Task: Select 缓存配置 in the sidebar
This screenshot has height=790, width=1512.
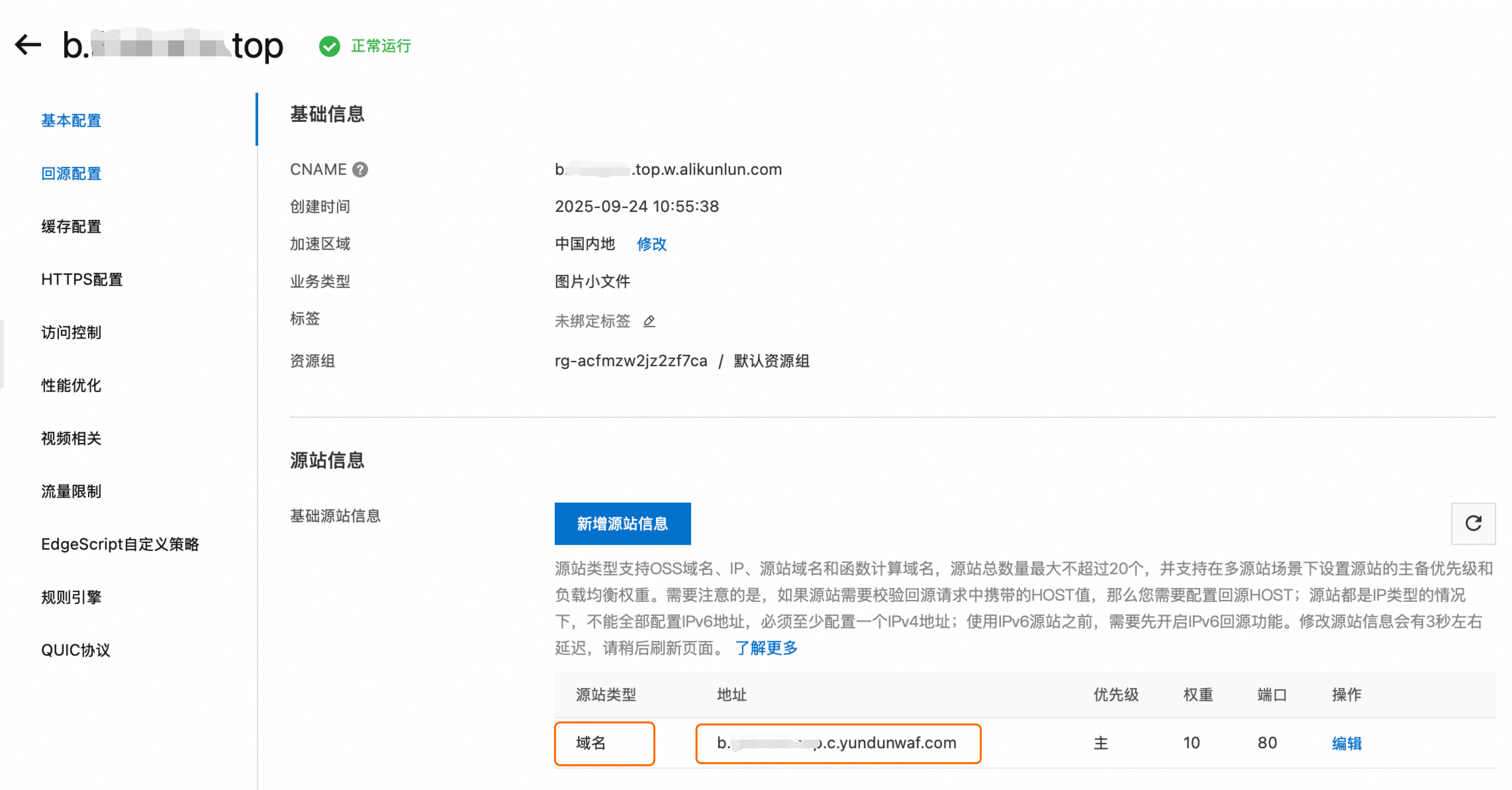Action: point(71,226)
